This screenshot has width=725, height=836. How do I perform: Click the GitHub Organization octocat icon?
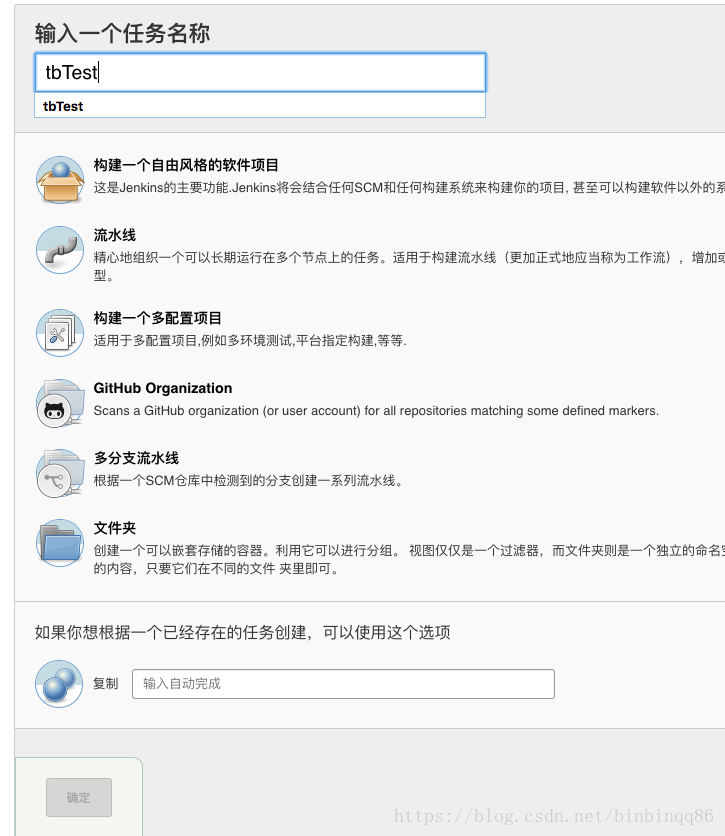(x=60, y=403)
